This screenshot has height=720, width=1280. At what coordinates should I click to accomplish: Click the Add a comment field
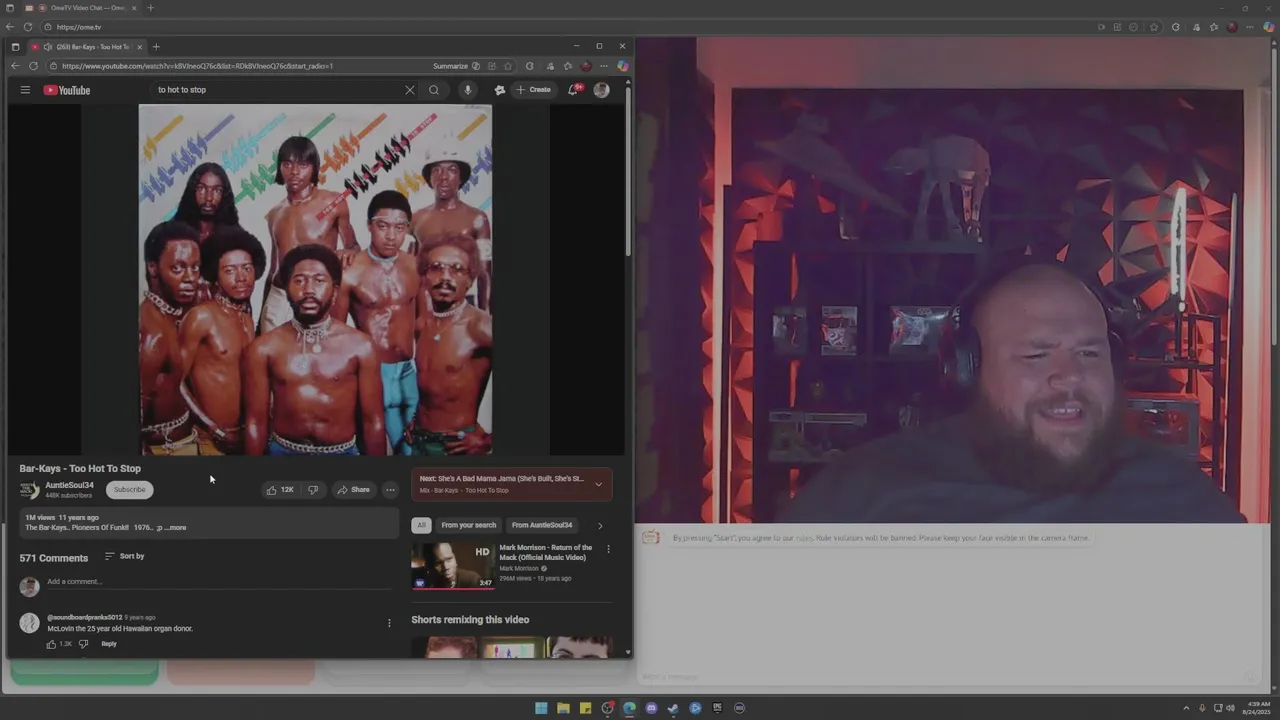pyautogui.click(x=218, y=582)
